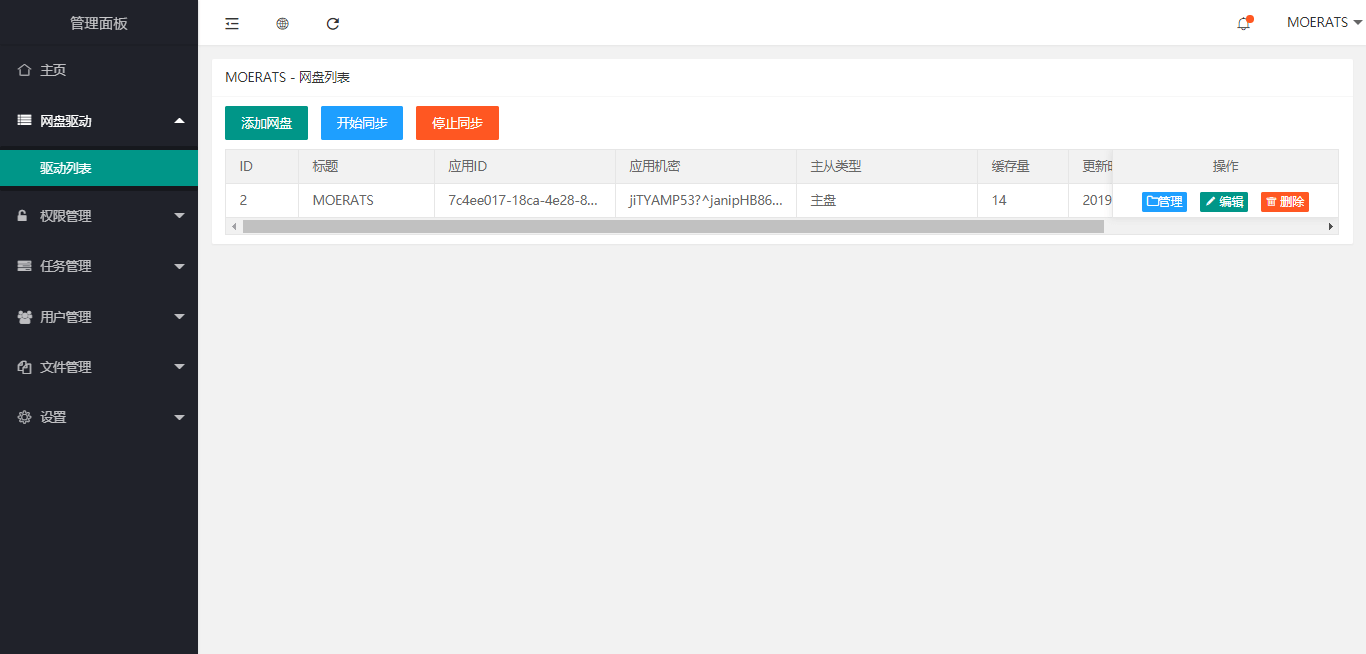This screenshot has height=654, width=1366.
Task: Open 任务管理 menu item
Action: click(99, 266)
